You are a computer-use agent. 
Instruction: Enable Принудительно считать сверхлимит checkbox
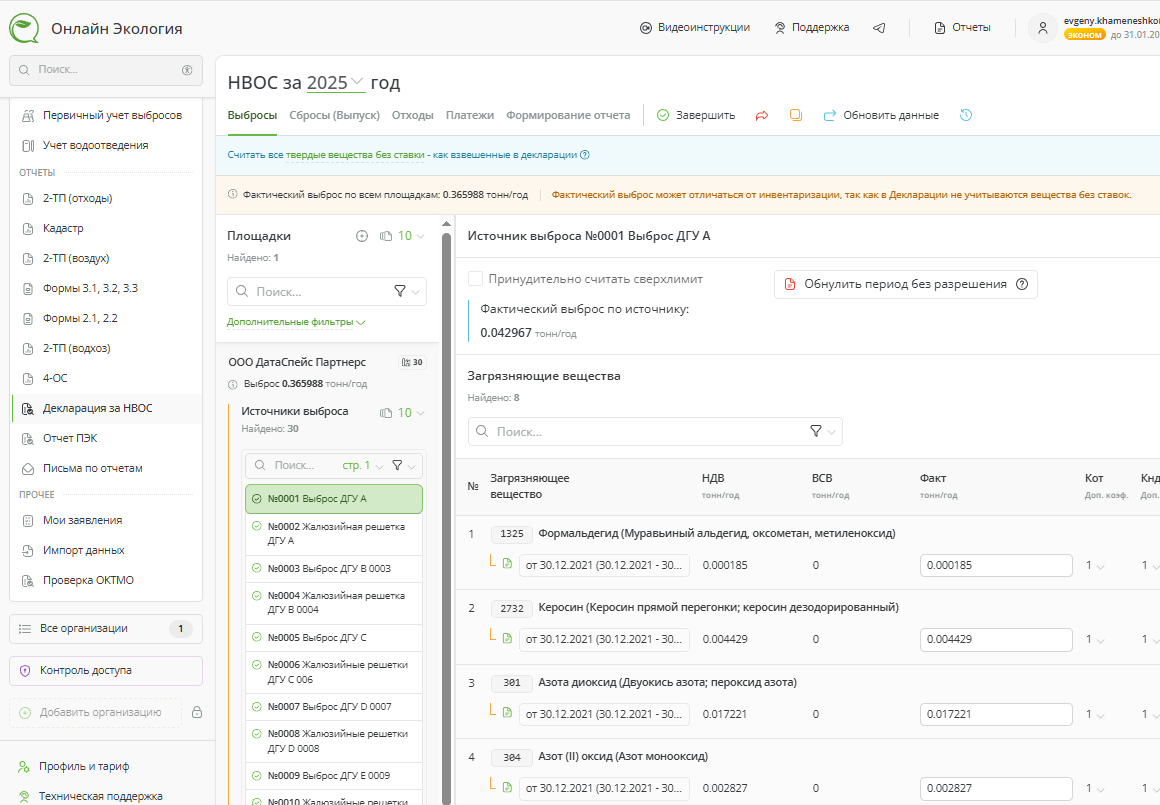476,279
